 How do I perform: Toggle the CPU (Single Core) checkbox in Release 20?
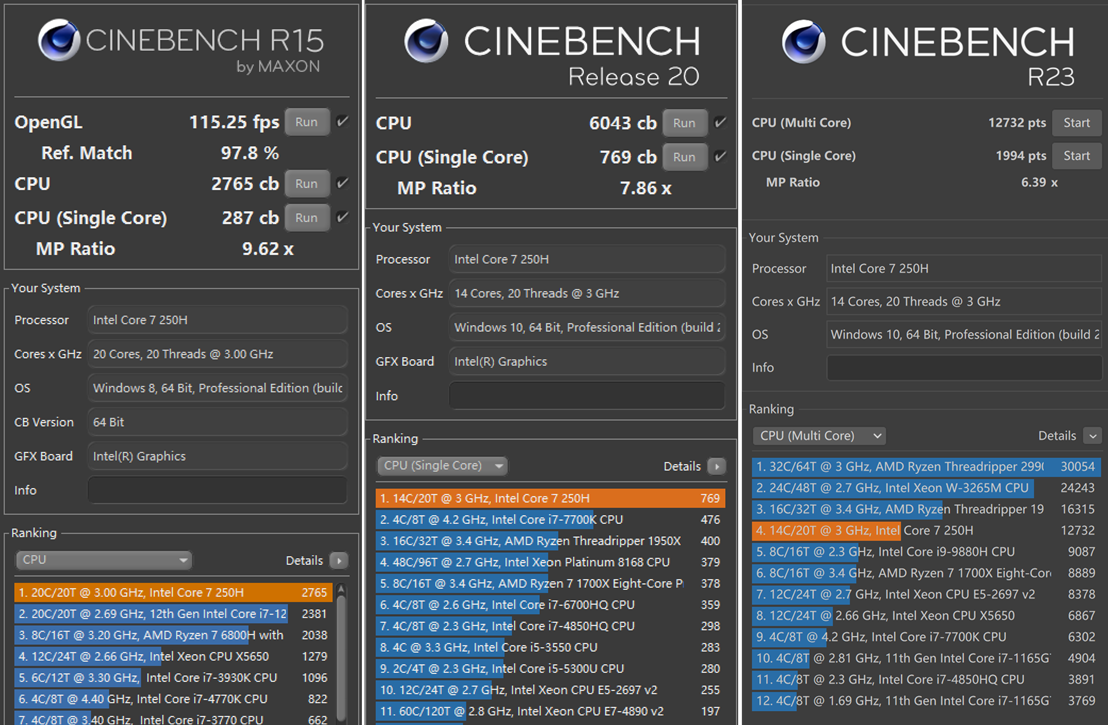tap(720, 156)
